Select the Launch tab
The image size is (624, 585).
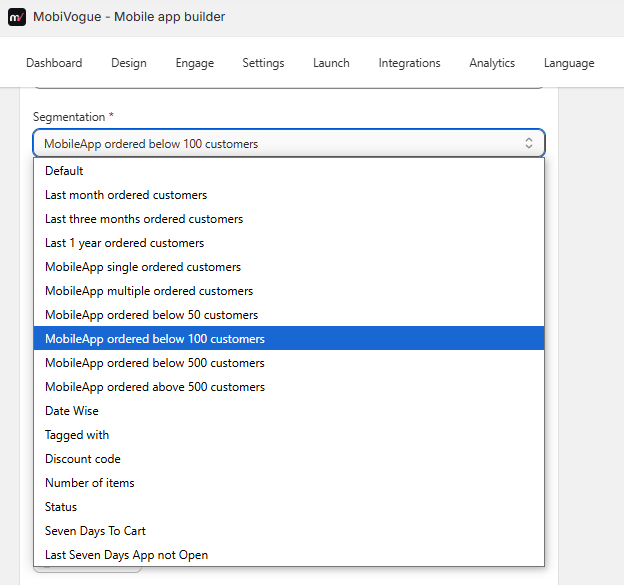coord(331,63)
